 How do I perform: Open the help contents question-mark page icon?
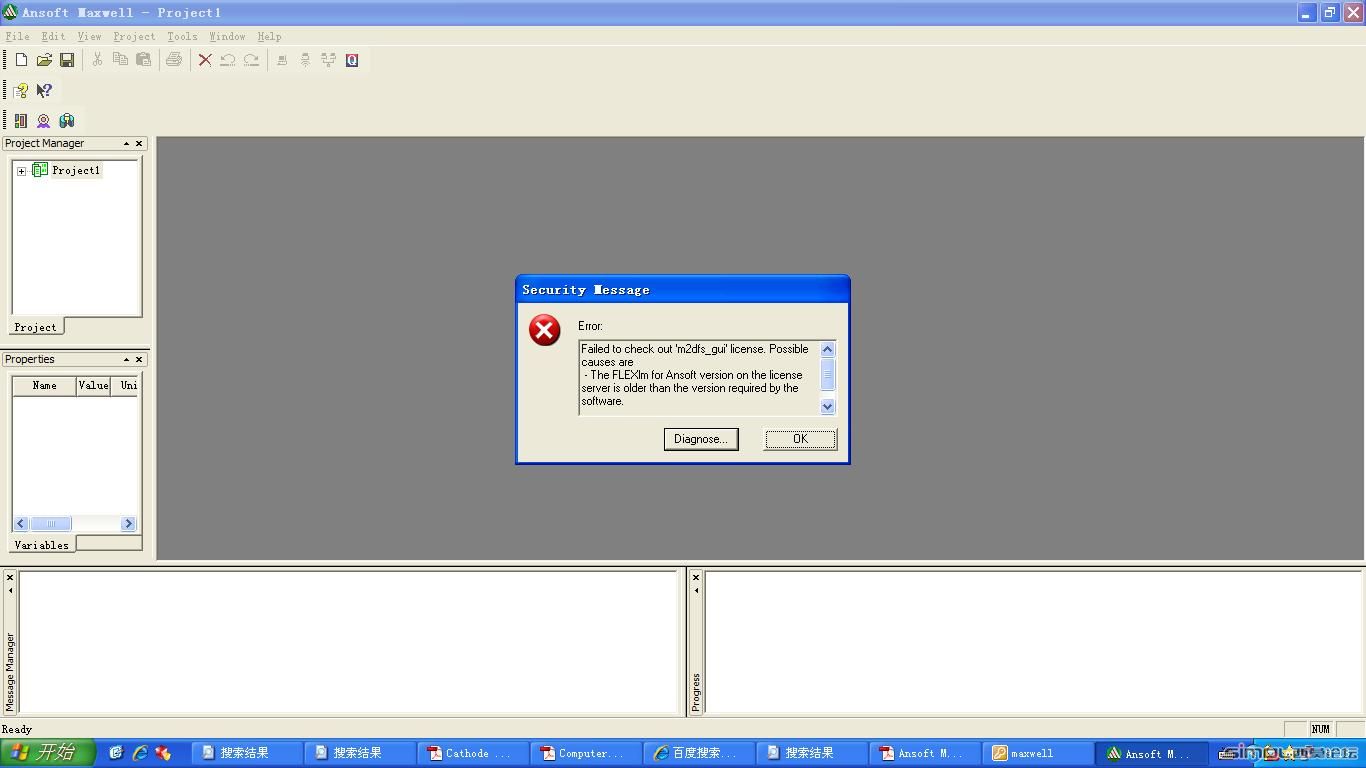[x=21, y=90]
